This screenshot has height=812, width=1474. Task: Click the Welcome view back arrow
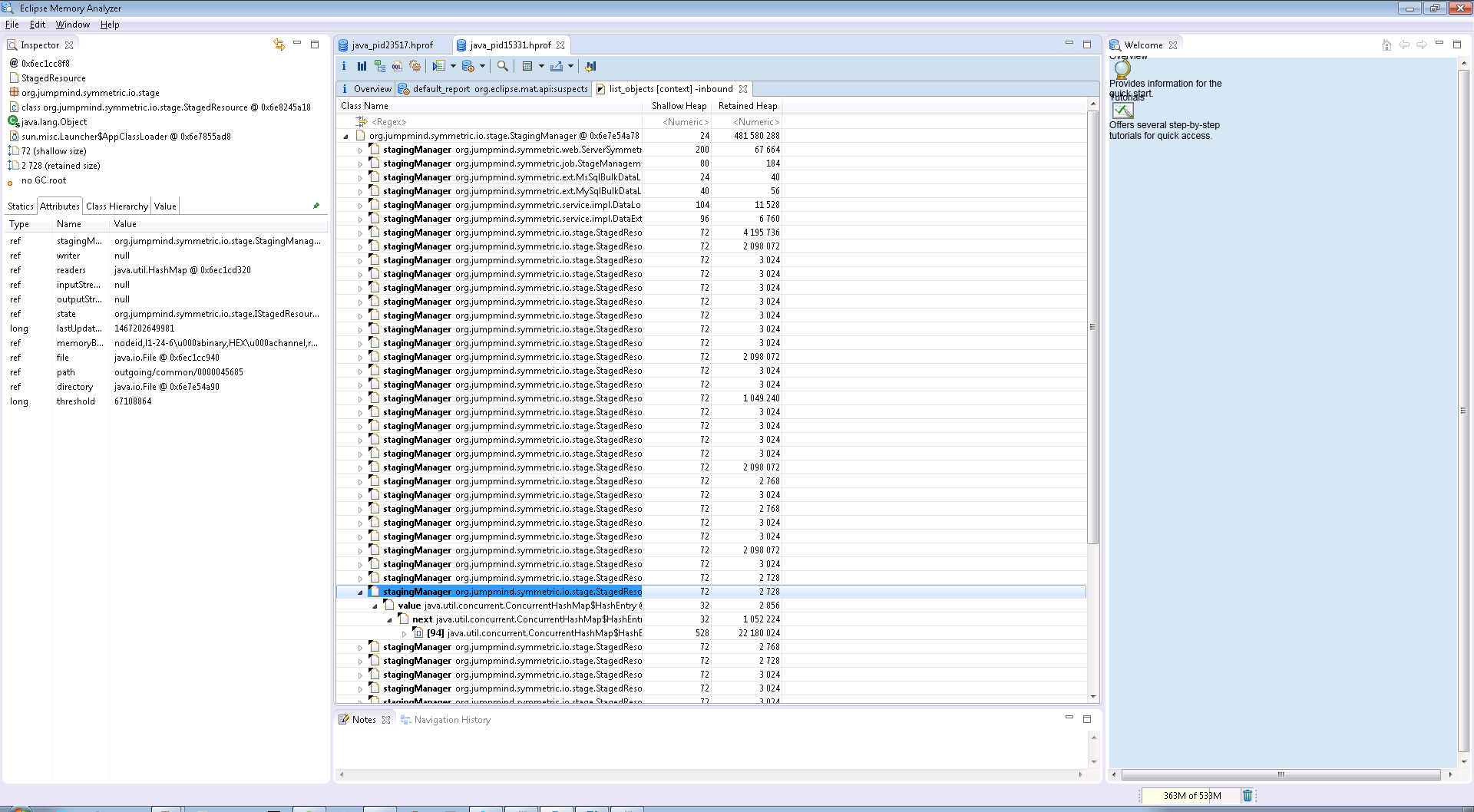[1404, 45]
